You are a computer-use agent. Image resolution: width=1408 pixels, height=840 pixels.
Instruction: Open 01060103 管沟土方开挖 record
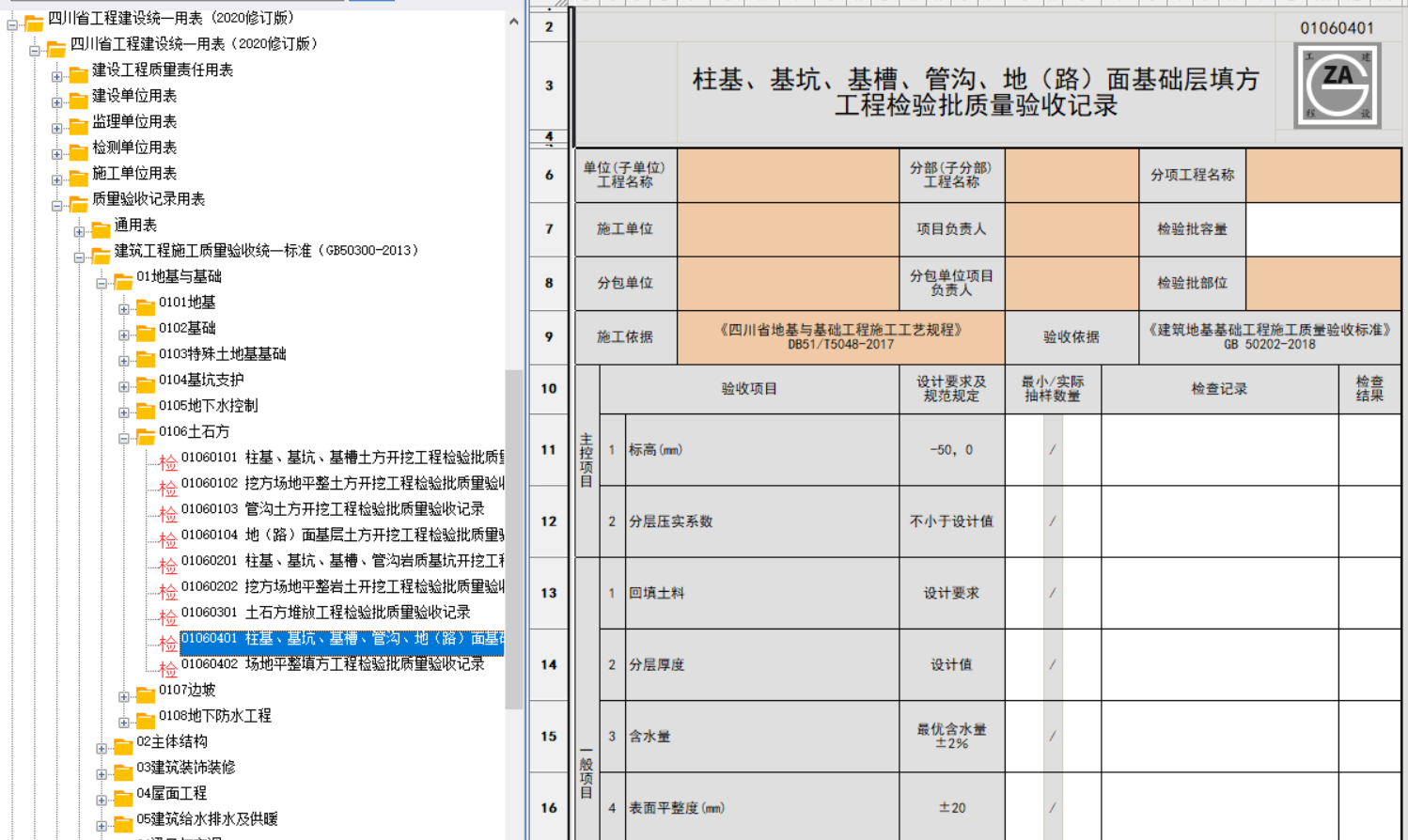[333, 508]
